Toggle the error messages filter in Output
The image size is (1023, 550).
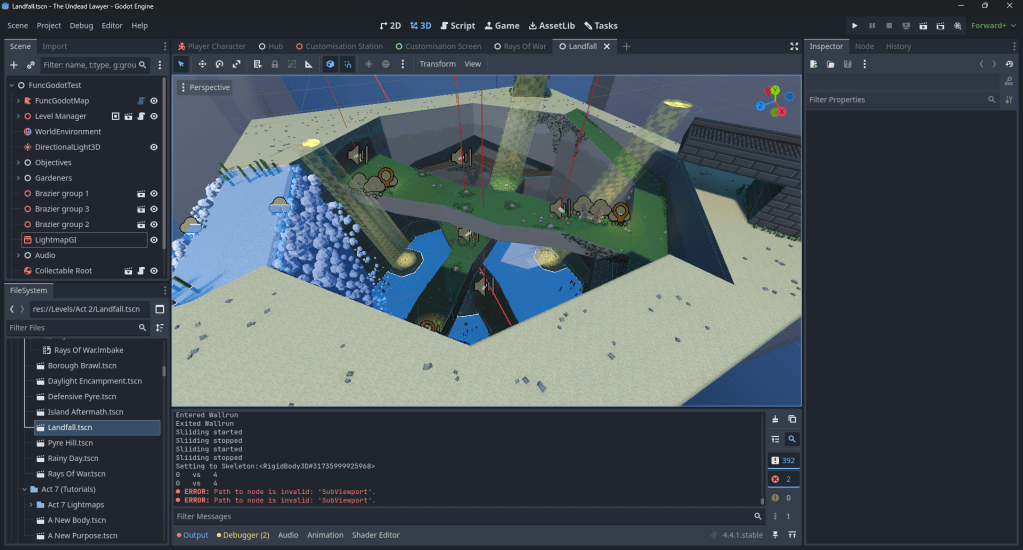pyautogui.click(x=783, y=479)
